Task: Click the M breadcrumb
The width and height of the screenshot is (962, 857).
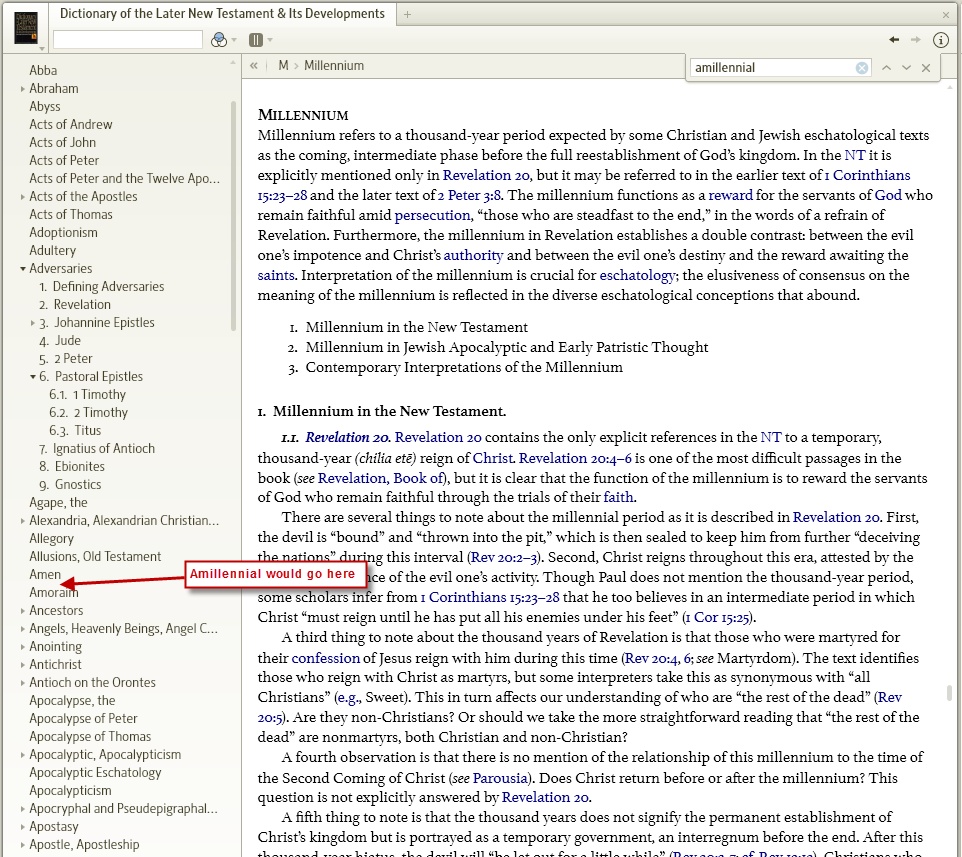Action: [283, 66]
